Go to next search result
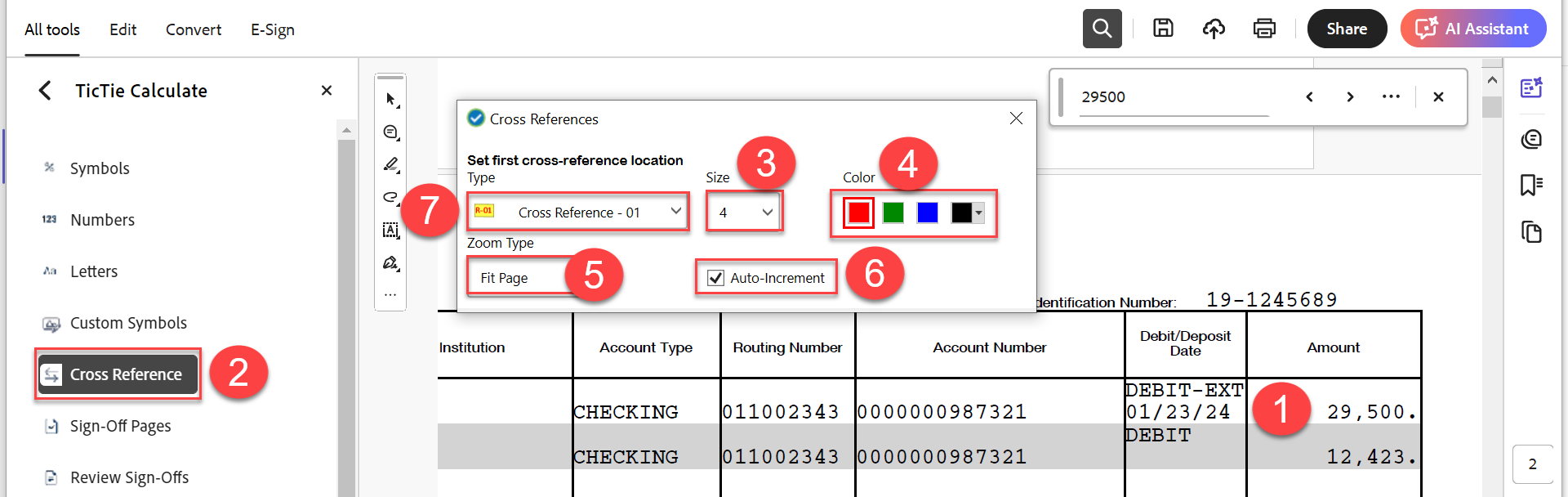 coord(1350,96)
